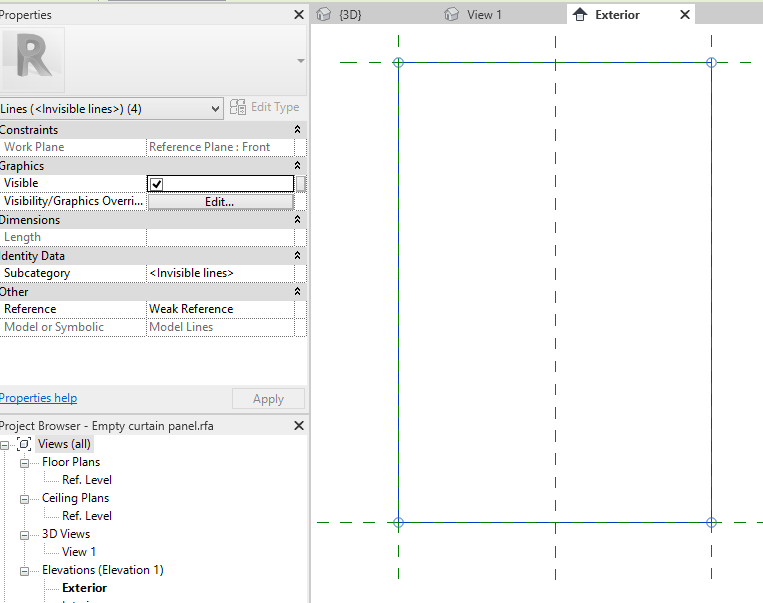Toggle the Visible checkbox
This screenshot has height=603, width=763.
156,184
